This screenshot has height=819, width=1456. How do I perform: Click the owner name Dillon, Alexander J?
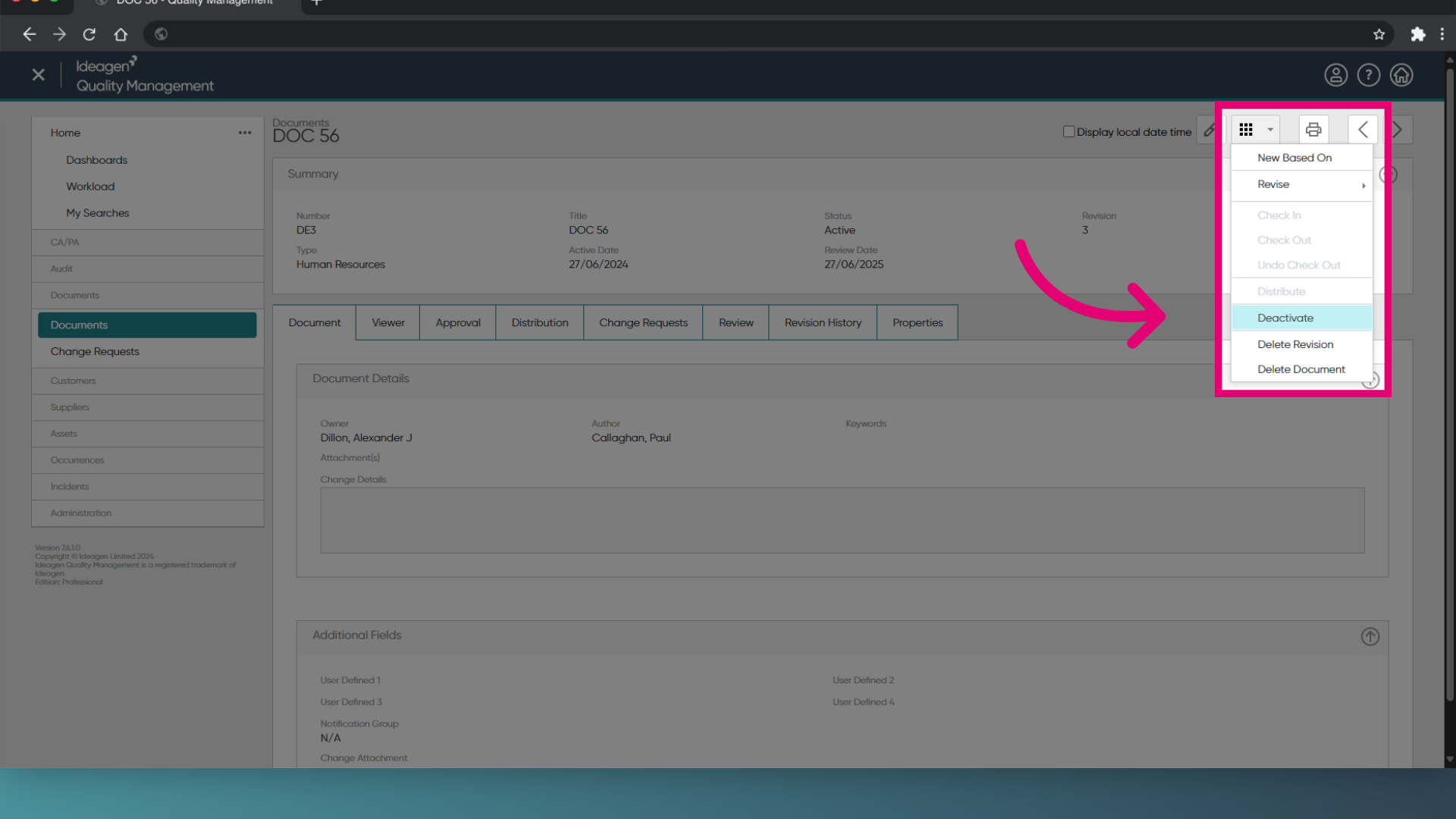(366, 438)
